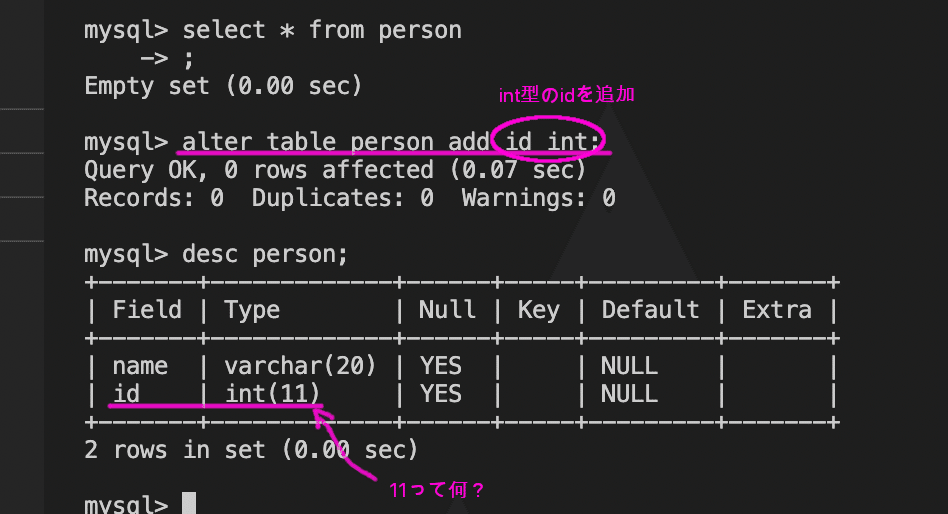
Task: Click the 'Extra' column header
Action: (777, 310)
